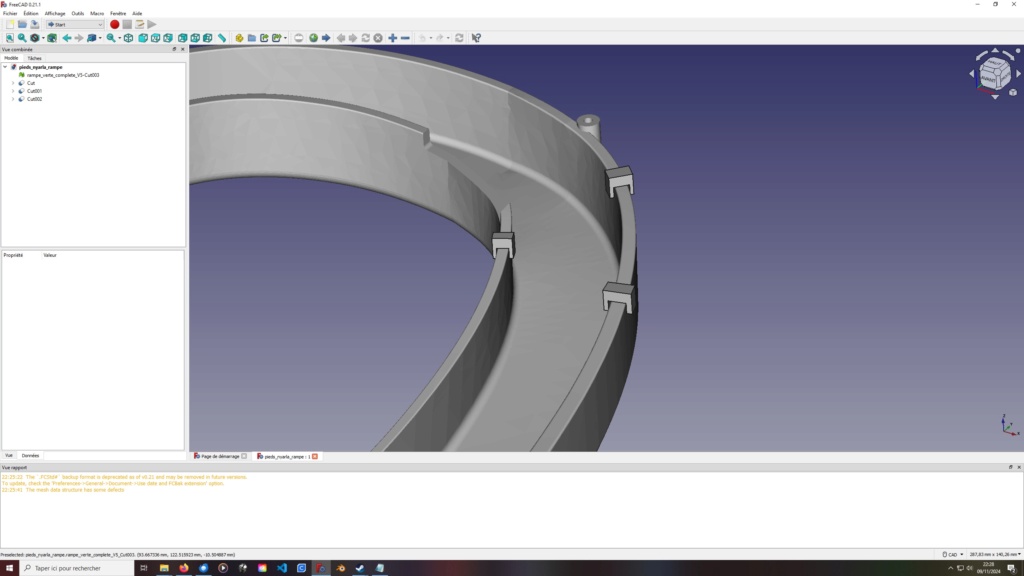Go back to previous selection (teal left arrow)
The width and height of the screenshot is (1024, 576).
click(x=67, y=38)
